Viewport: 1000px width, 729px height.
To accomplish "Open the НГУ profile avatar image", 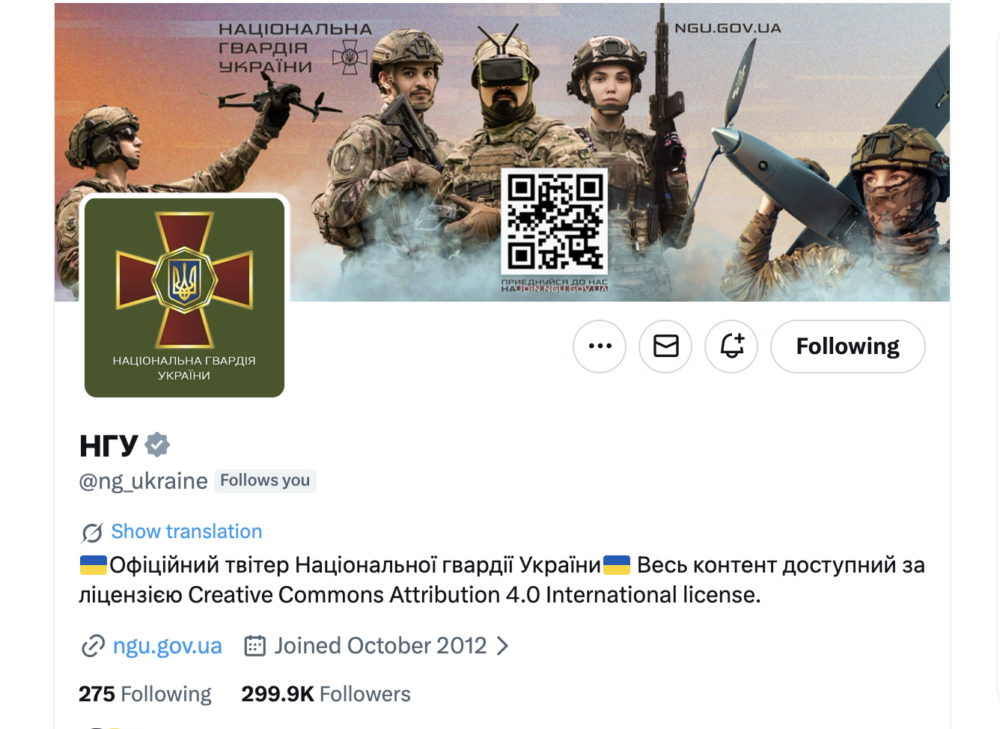I will 184,297.
